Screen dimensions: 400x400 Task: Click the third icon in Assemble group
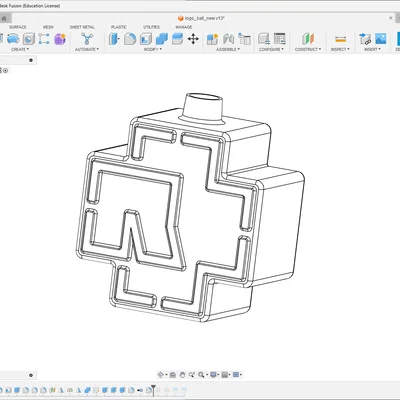point(244,39)
